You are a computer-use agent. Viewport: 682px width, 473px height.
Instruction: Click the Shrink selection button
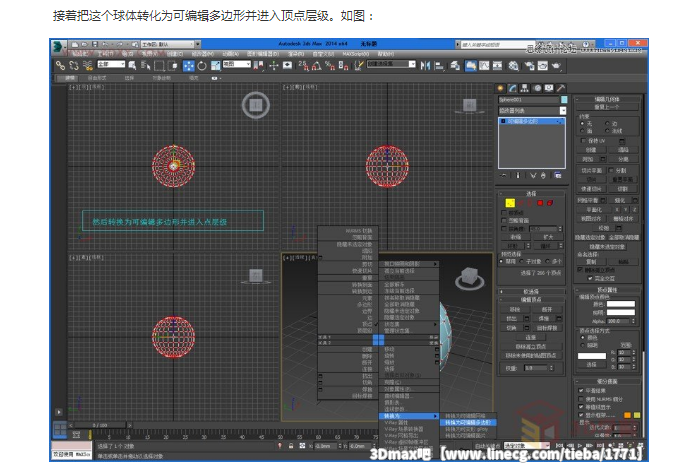516,237
